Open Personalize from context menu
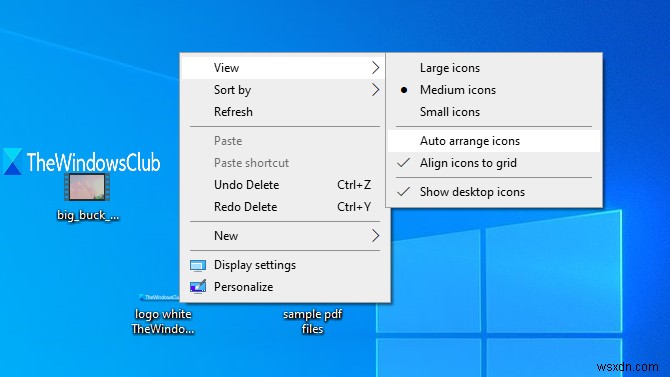 point(285,287)
